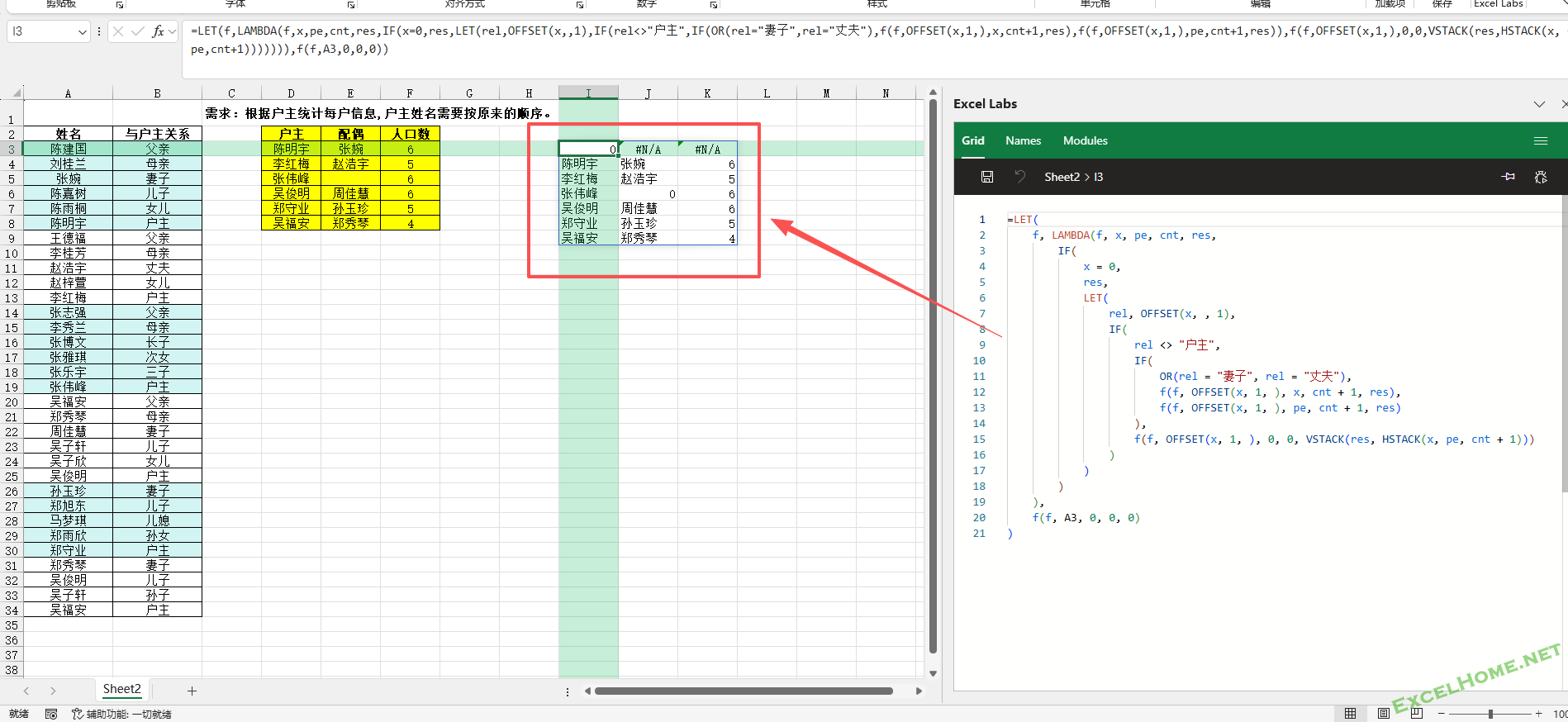Image resolution: width=1568 pixels, height=722 pixels.
Task: Click the Sheet2 worksheet tab
Action: [121, 689]
